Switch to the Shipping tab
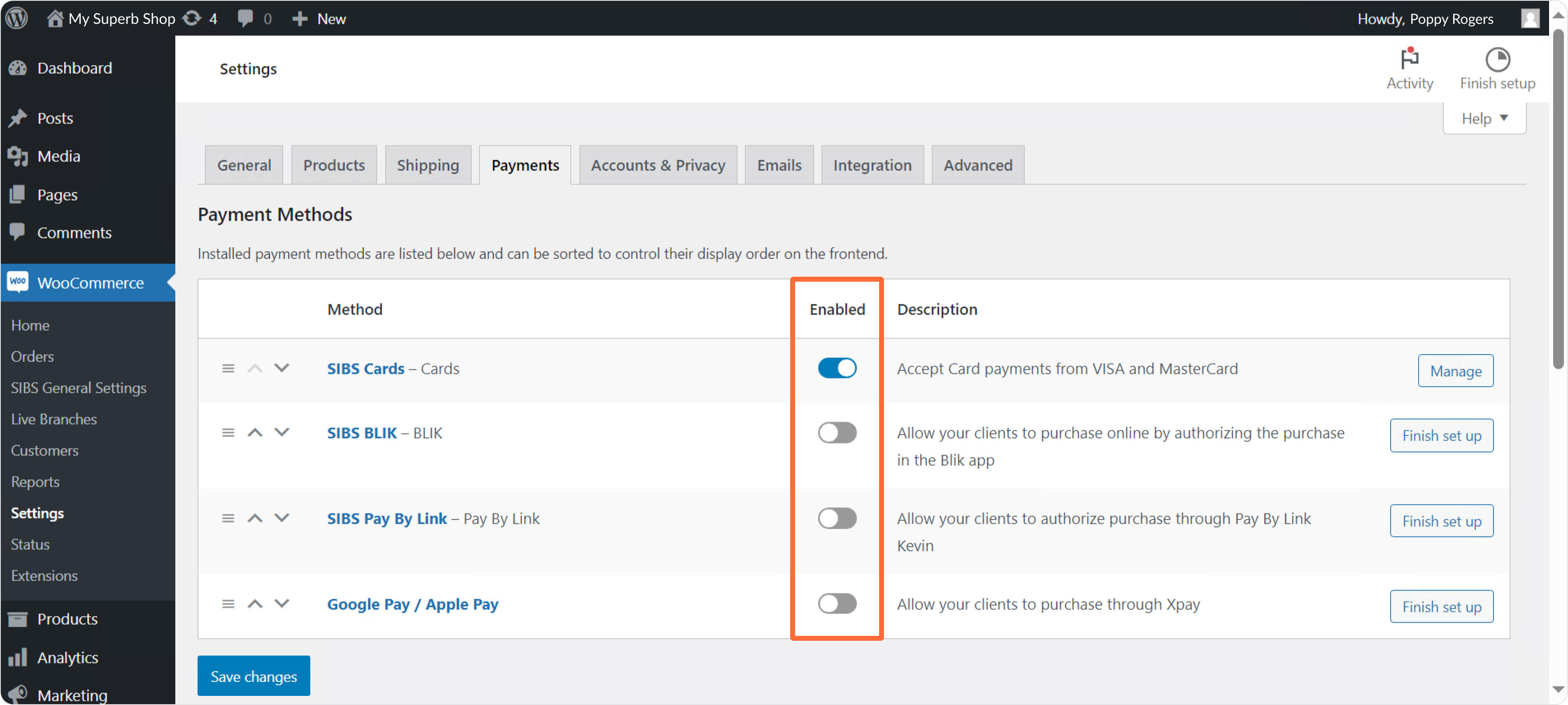The height and width of the screenshot is (705, 1568). click(x=427, y=165)
